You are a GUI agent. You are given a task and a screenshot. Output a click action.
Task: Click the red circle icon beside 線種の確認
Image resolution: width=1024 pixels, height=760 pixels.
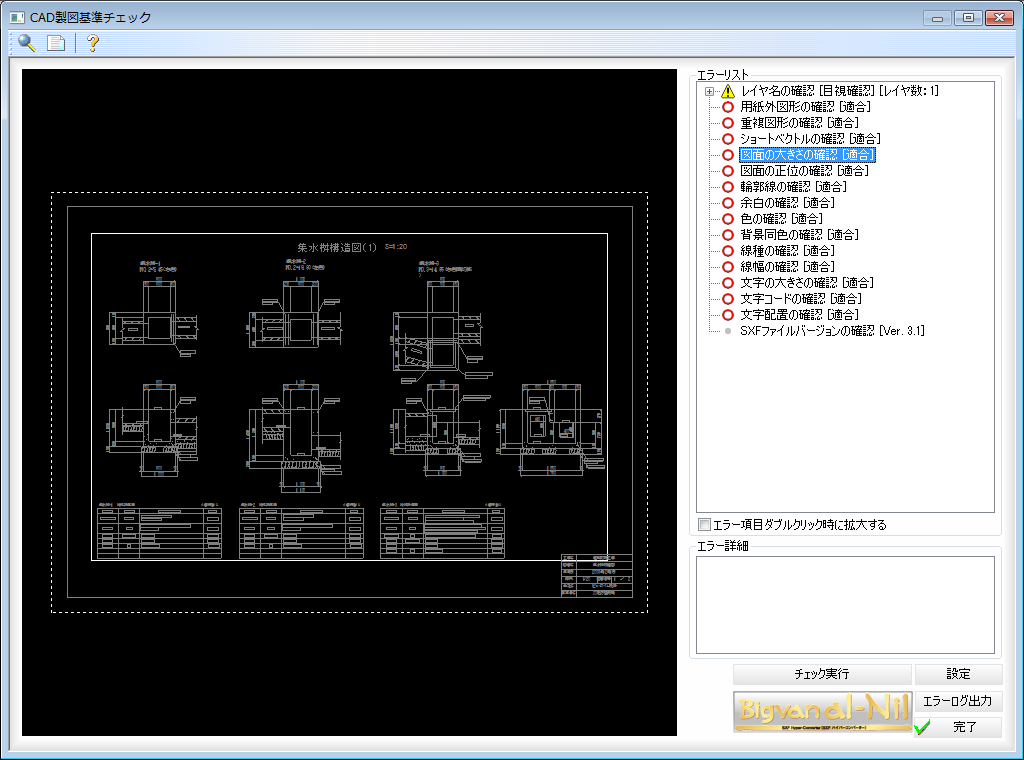728,251
